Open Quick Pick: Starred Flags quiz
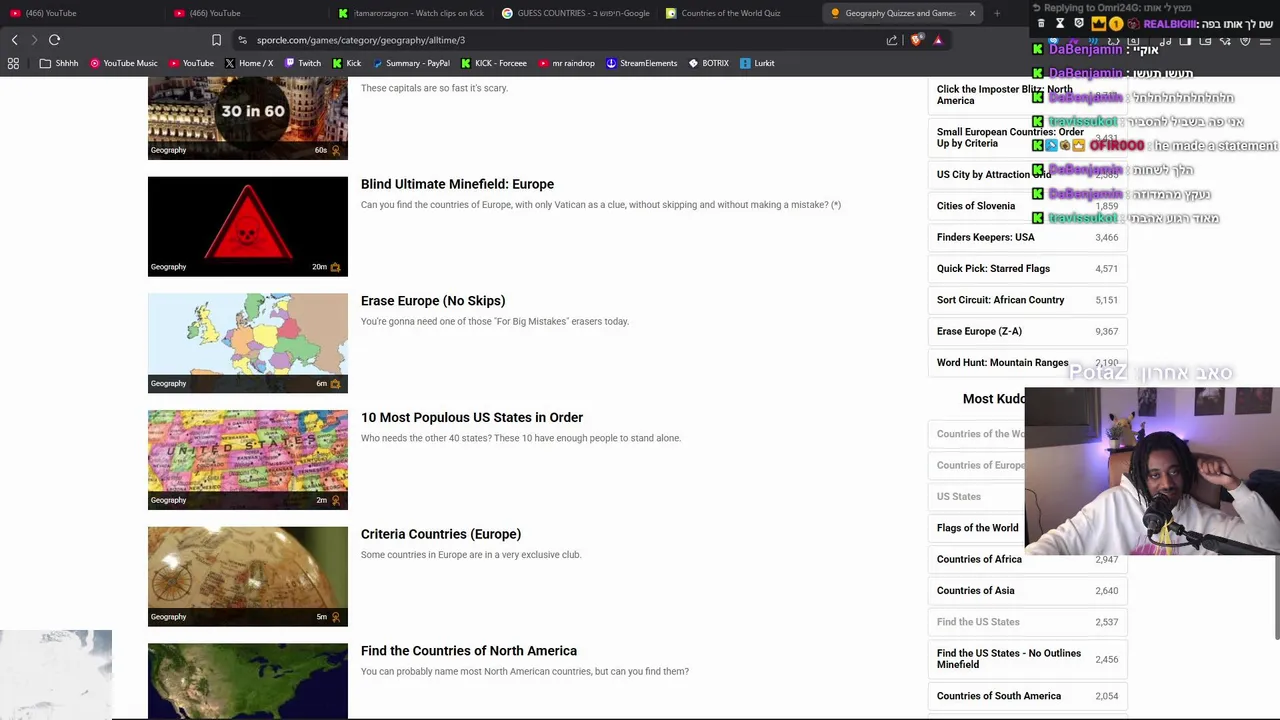1280x720 pixels. (993, 269)
